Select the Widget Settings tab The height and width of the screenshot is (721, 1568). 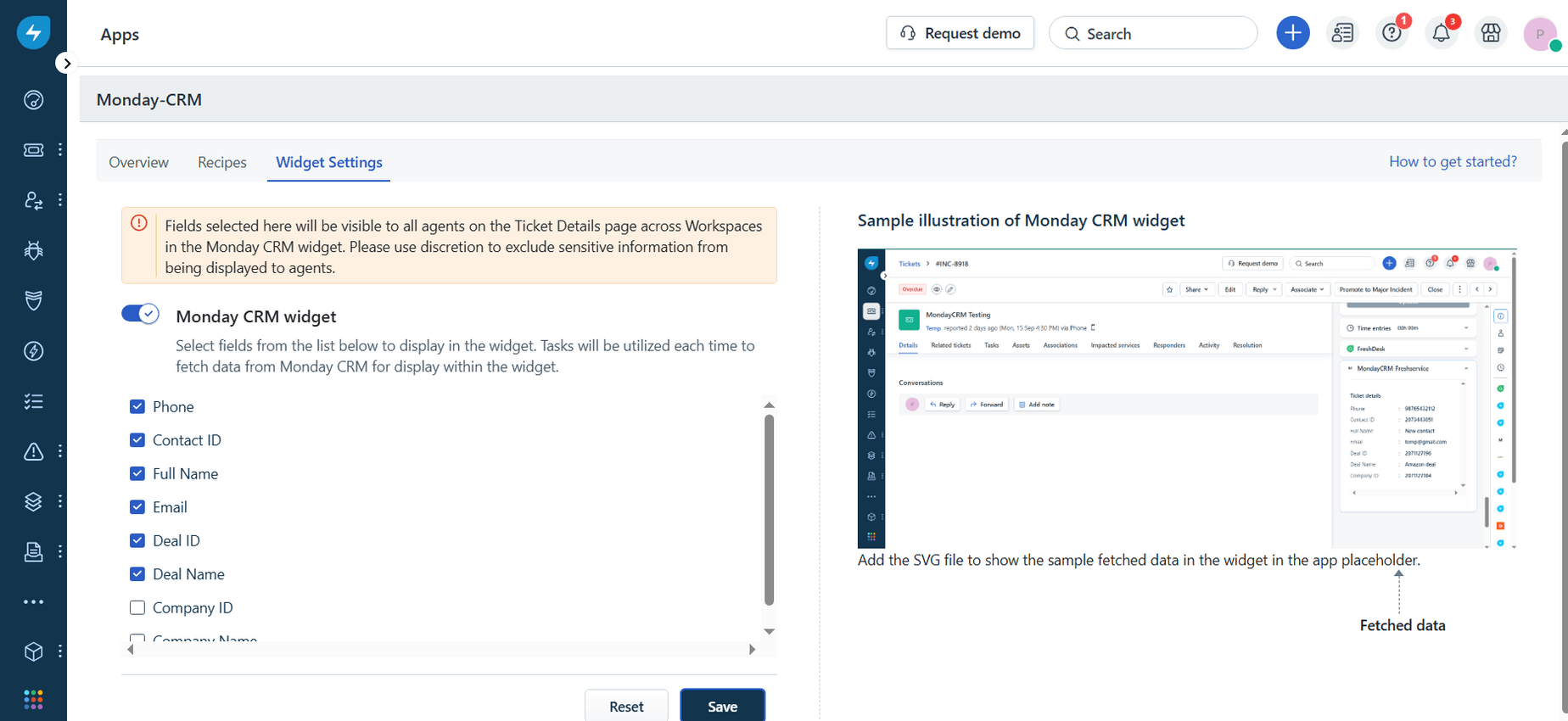(329, 162)
